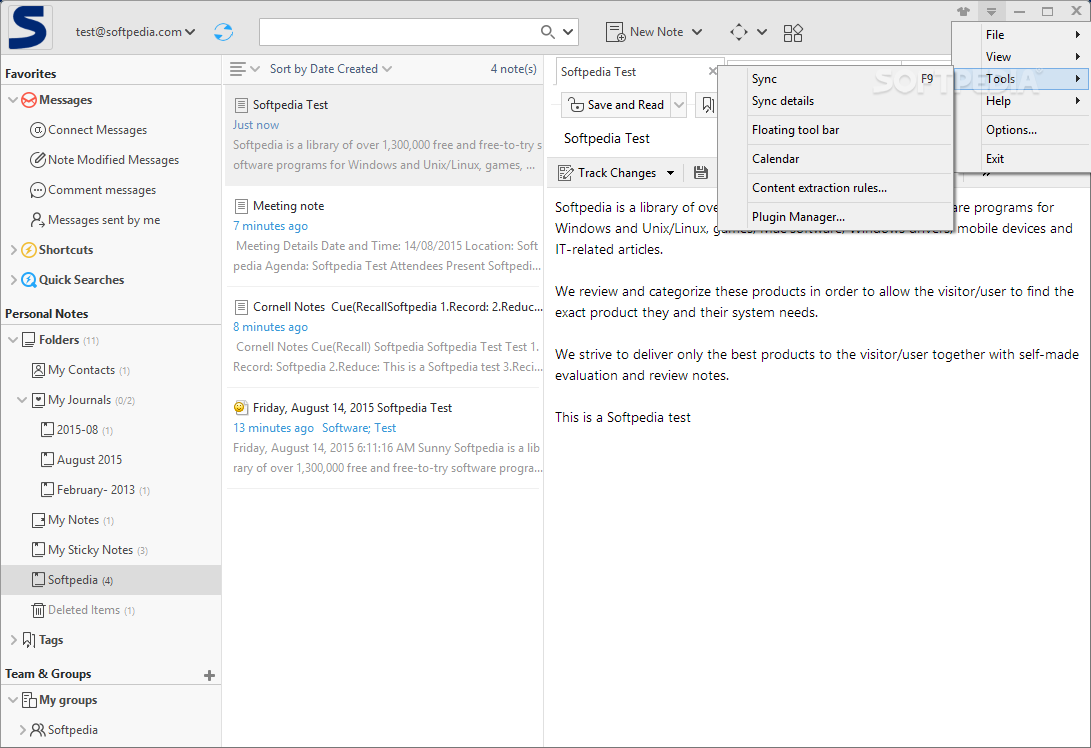Open New Note dropdown arrow
Screen dimensions: 1091x748
click(697, 32)
